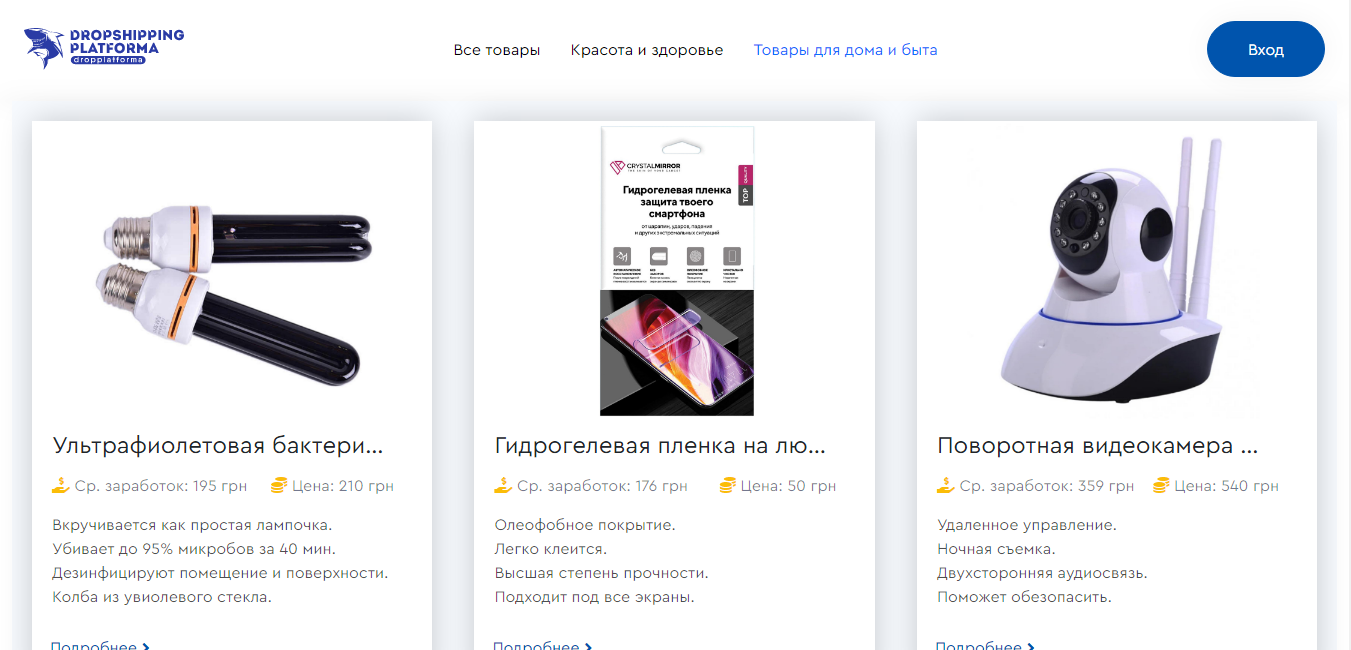
Task: Open the Ультрафиолетовая бактери... product title
Action: [218, 445]
